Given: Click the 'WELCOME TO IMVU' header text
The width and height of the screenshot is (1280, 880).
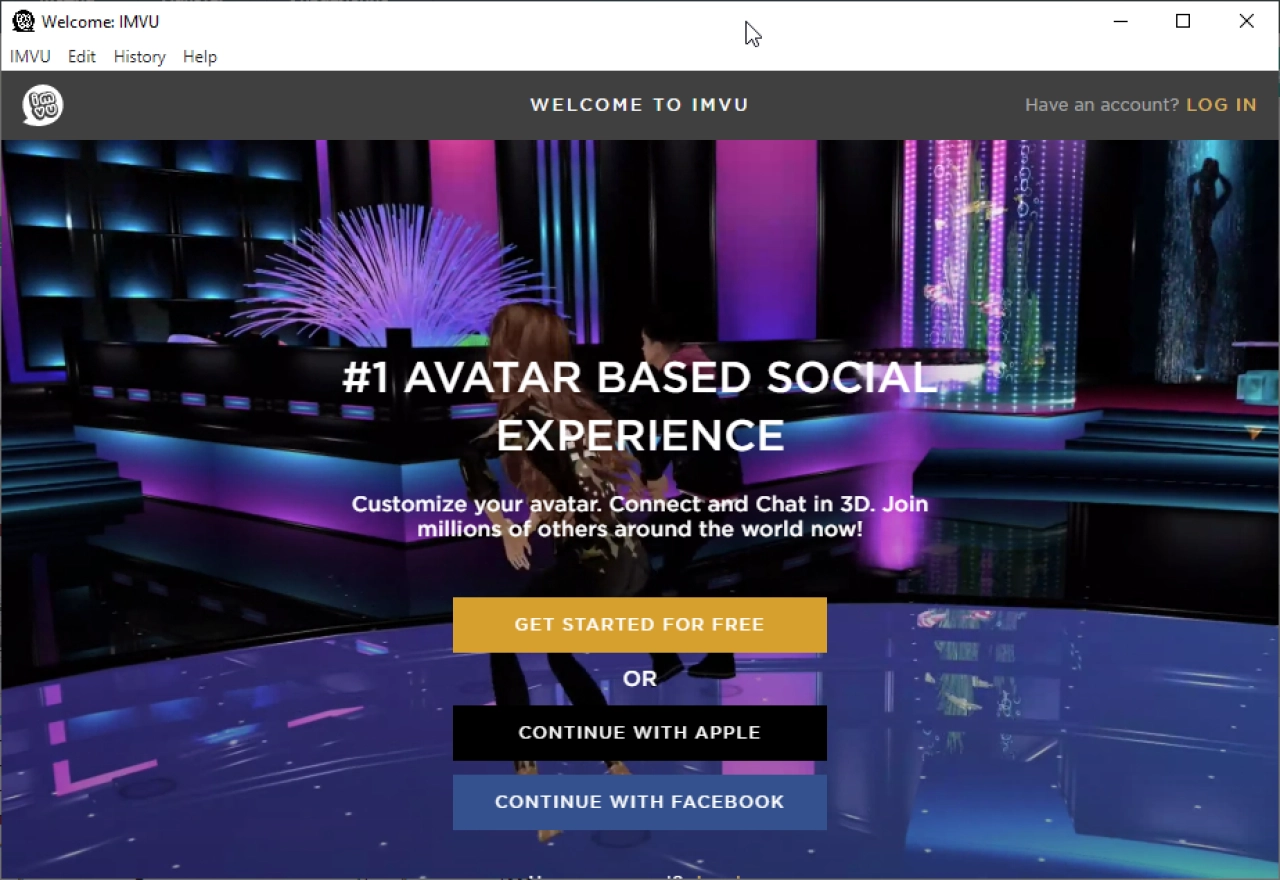Looking at the screenshot, I should (x=640, y=105).
